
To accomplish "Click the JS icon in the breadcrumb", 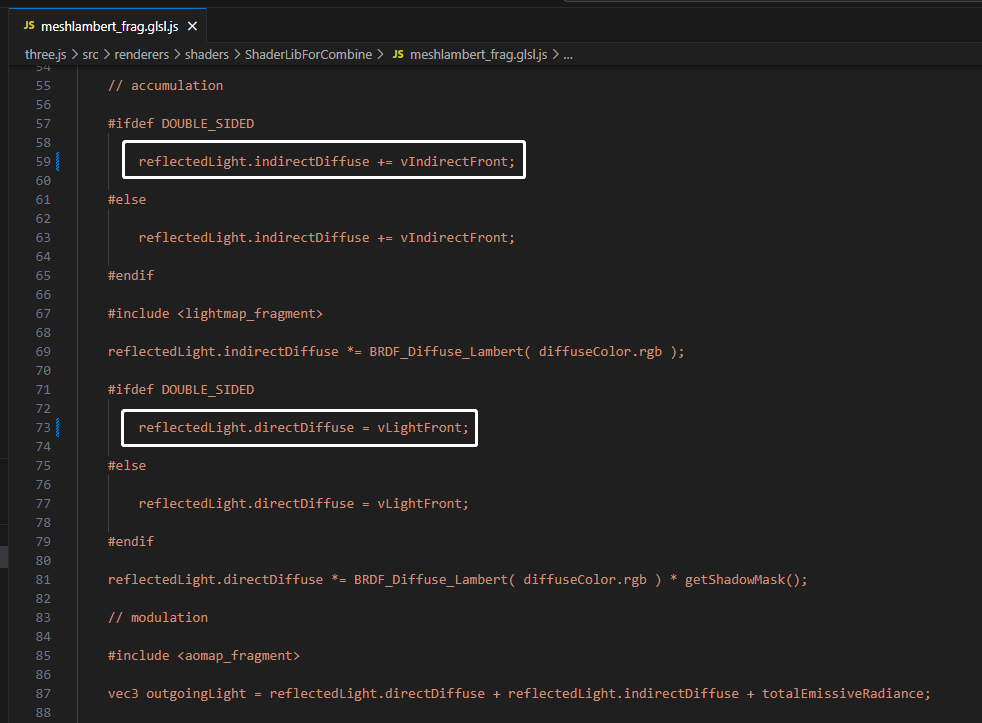I will [x=398, y=55].
